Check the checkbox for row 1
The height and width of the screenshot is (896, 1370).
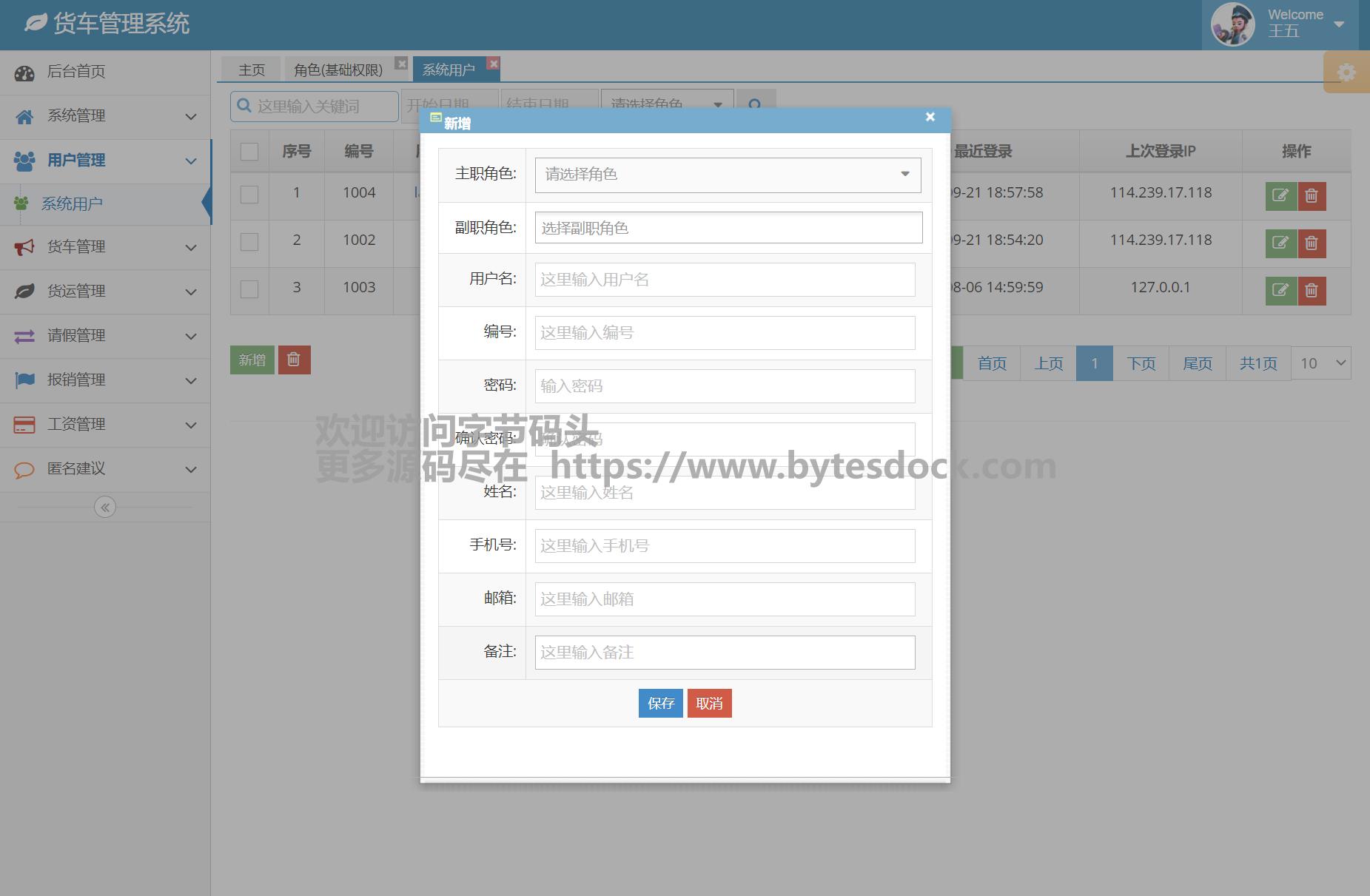point(249,194)
